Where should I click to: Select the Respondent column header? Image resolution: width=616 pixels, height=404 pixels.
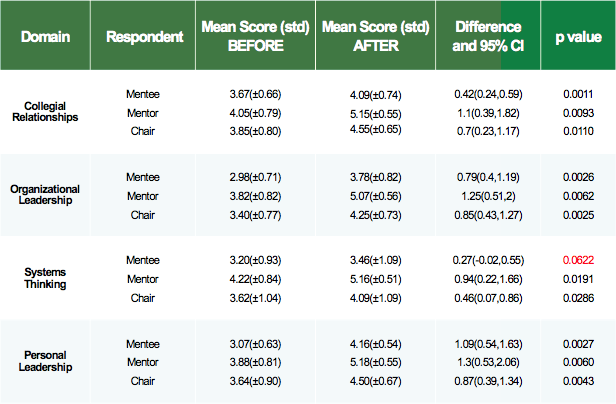click(143, 37)
